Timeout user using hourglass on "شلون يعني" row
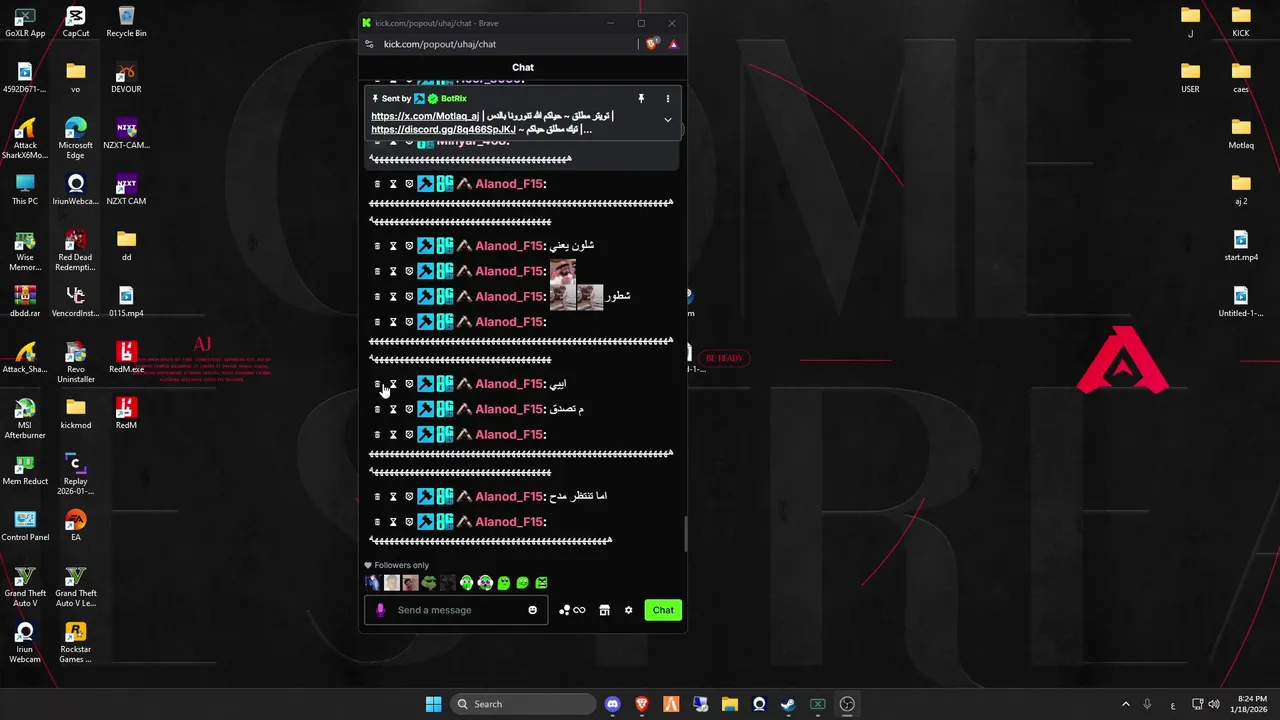The height and width of the screenshot is (720, 1280). (x=393, y=246)
